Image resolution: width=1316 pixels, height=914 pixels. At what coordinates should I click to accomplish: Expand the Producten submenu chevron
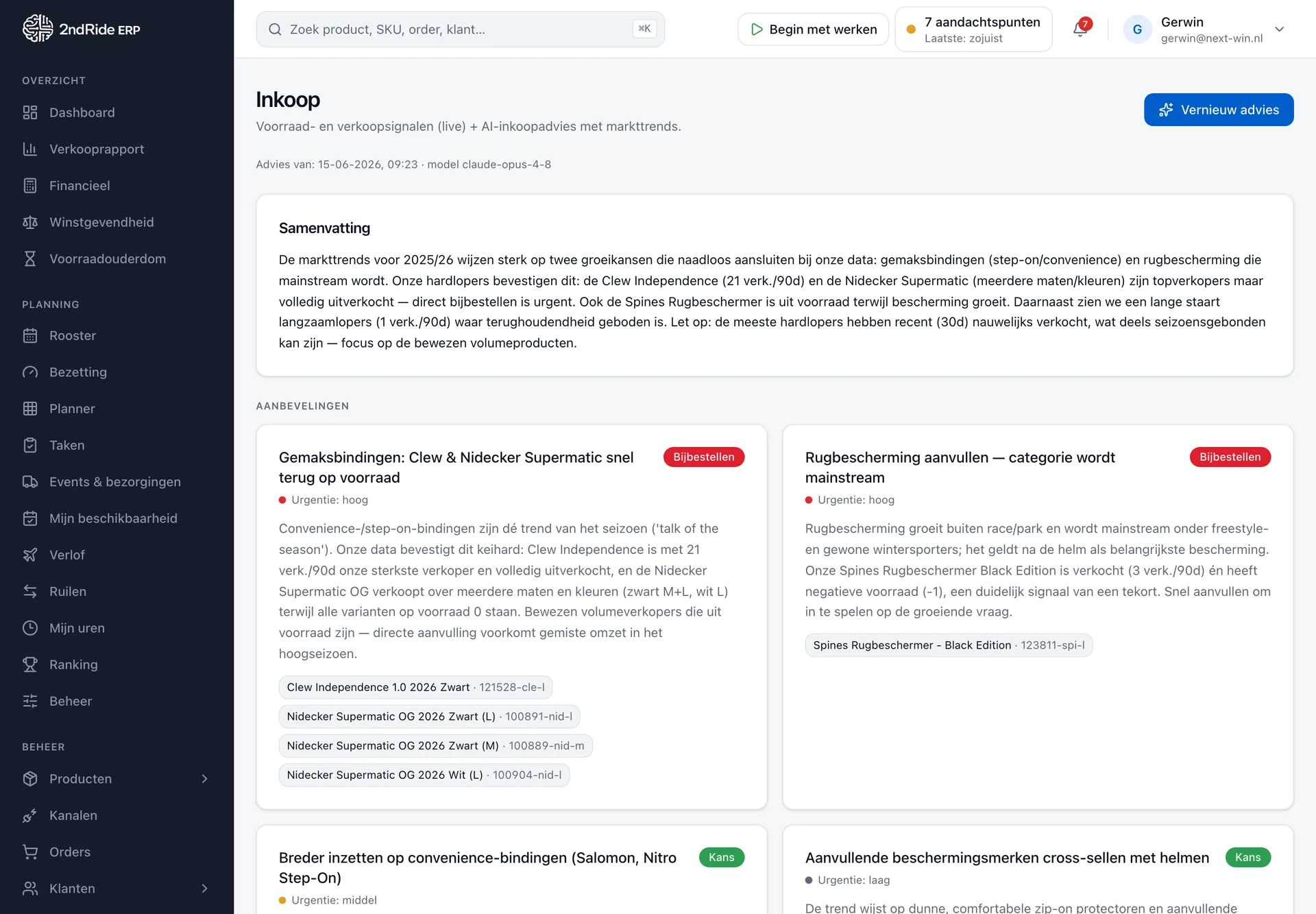click(204, 779)
